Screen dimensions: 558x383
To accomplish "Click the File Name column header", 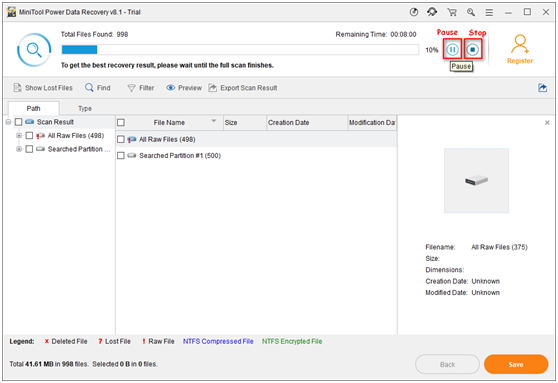I will pos(169,122).
